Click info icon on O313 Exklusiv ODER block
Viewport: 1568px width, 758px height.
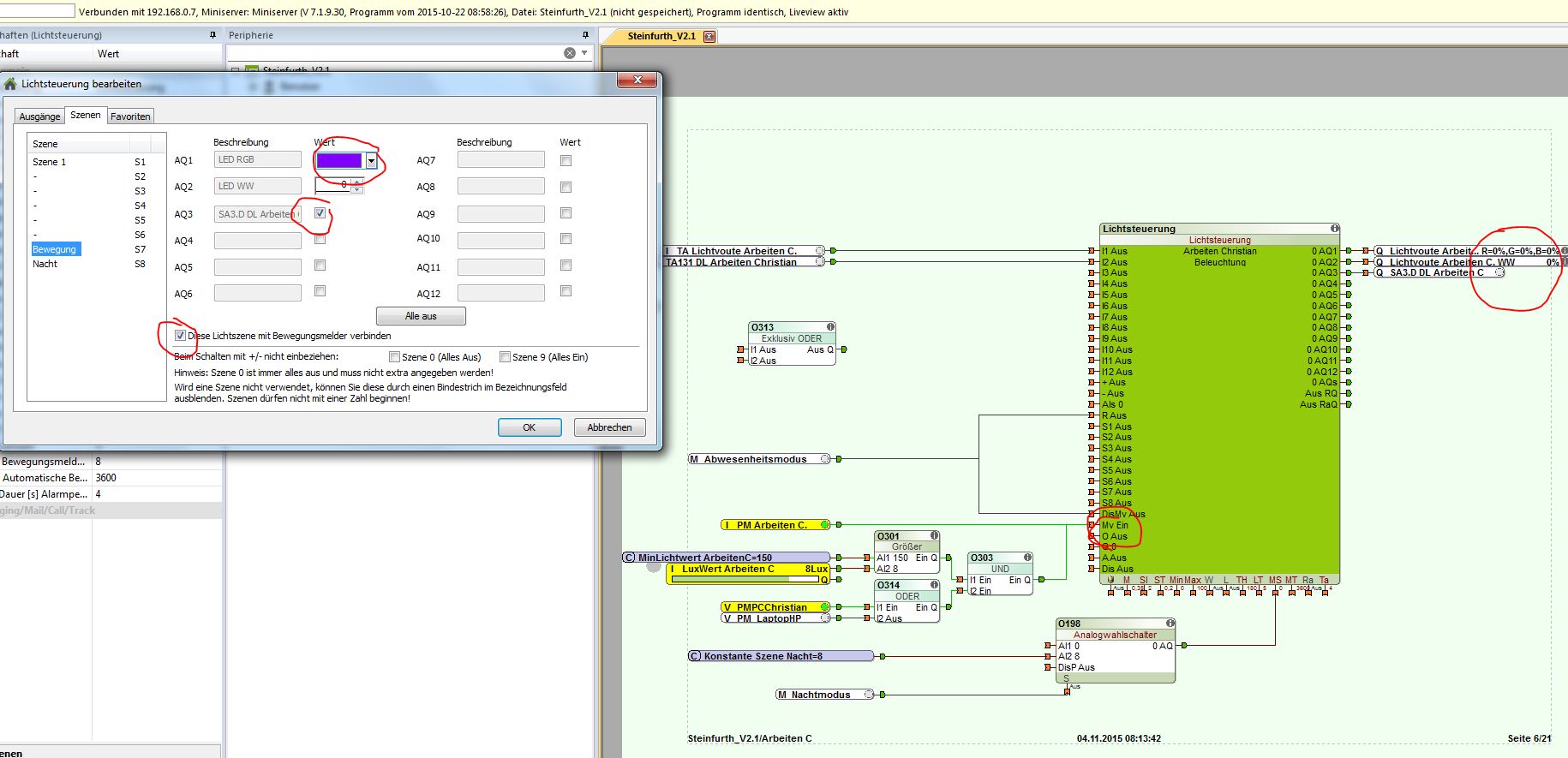tap(830, 327)
